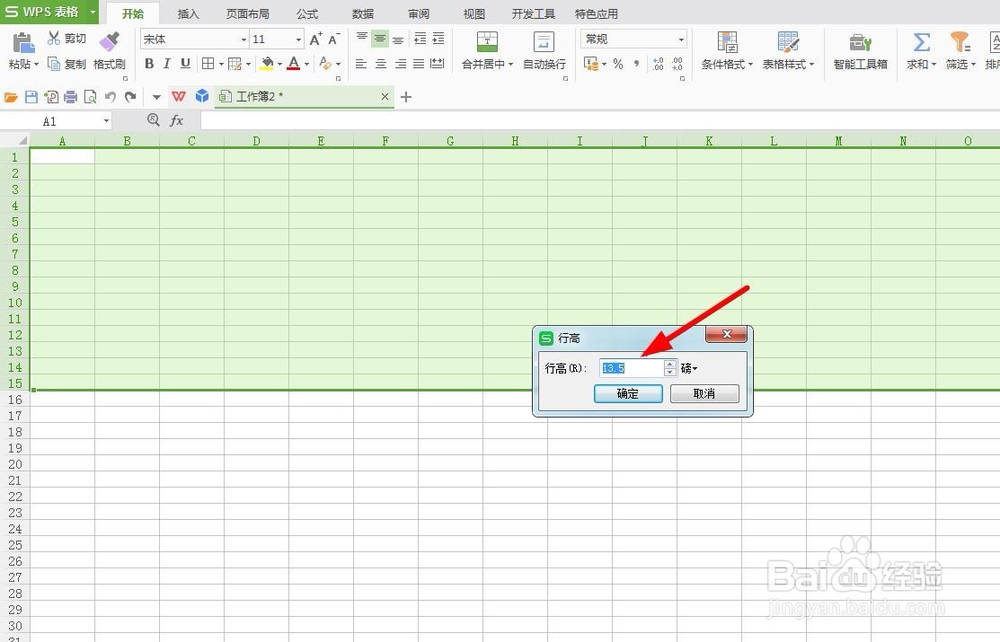Image resolution: width=1000 pixels, height=642 pixels.
Task: Click the 行高 value input field
Action: point(631,368)
